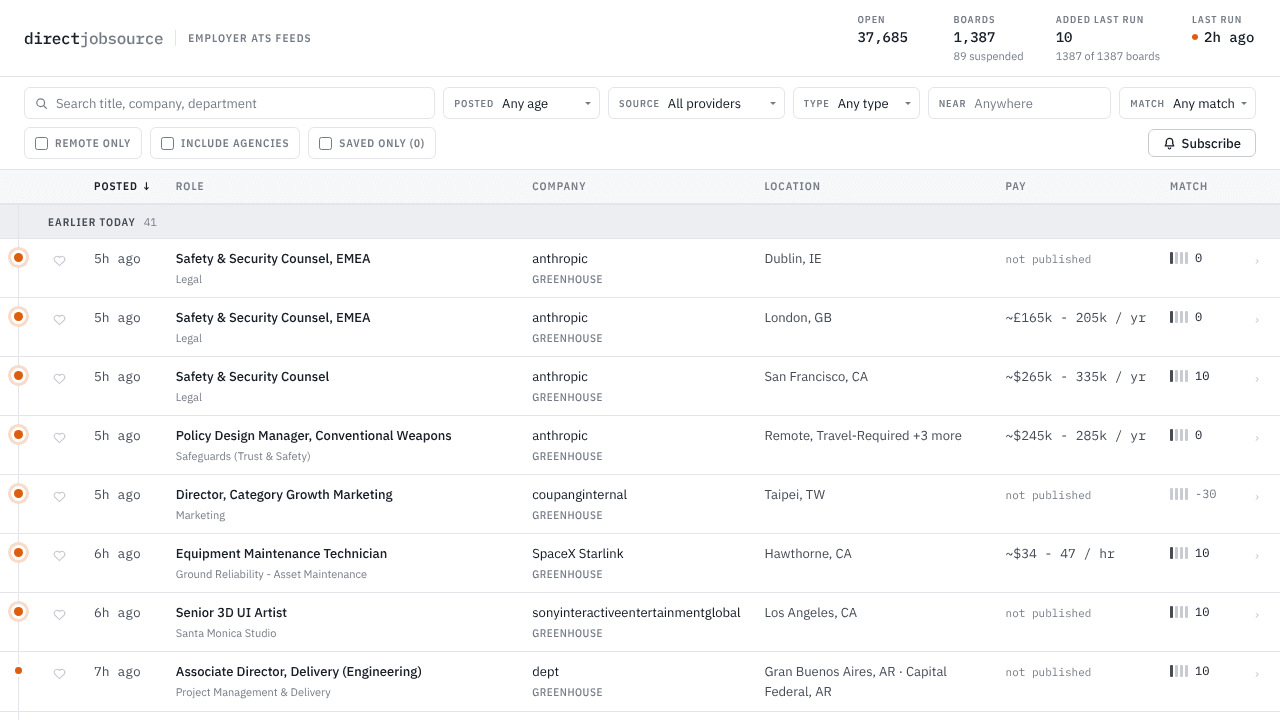The image size is (1280, 720).
Task: Open Associate Director, Delivery (Engineering) listing
Action: [299, 672]
